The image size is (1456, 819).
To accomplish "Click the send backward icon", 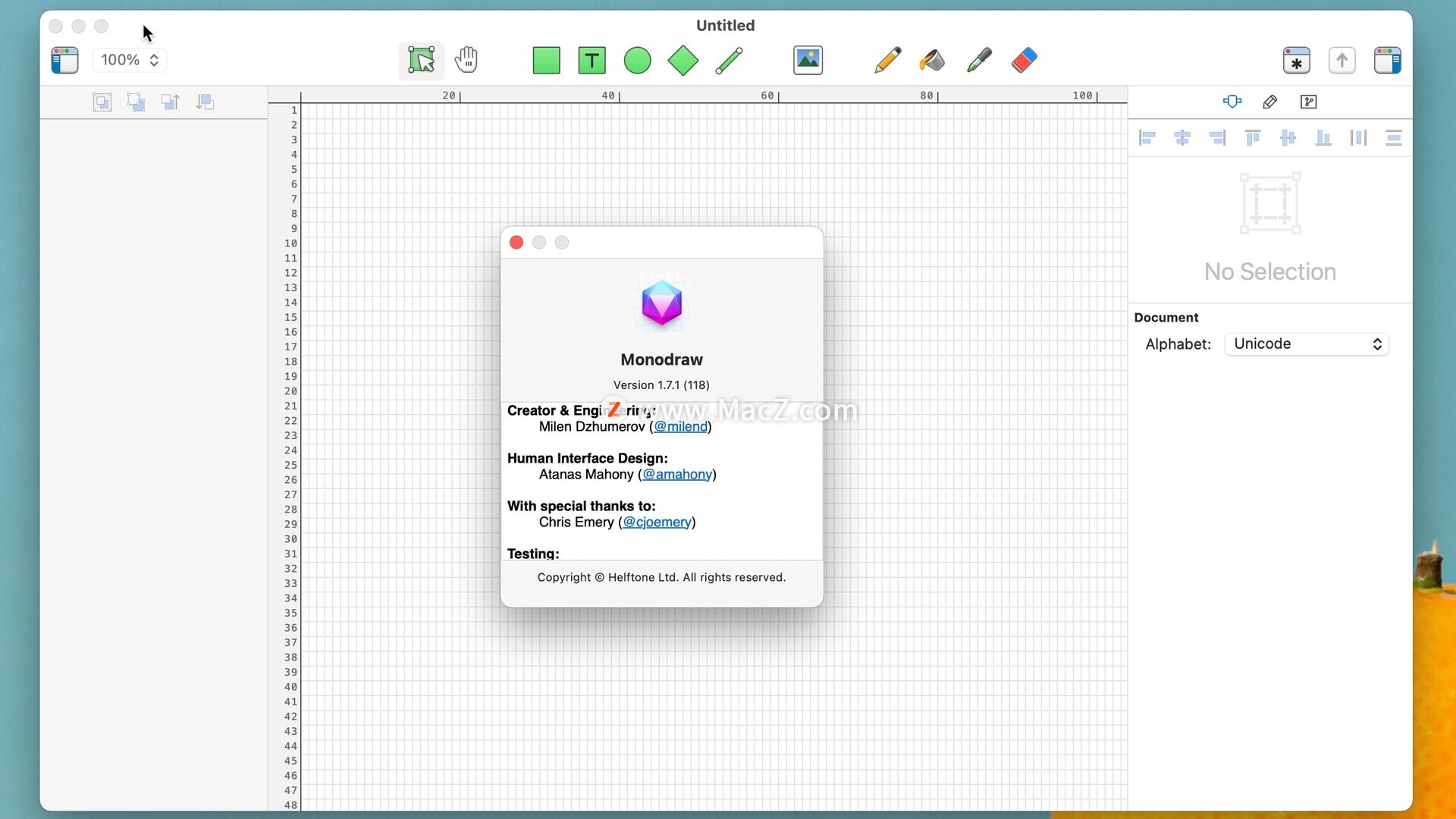I will click(205, 102).
